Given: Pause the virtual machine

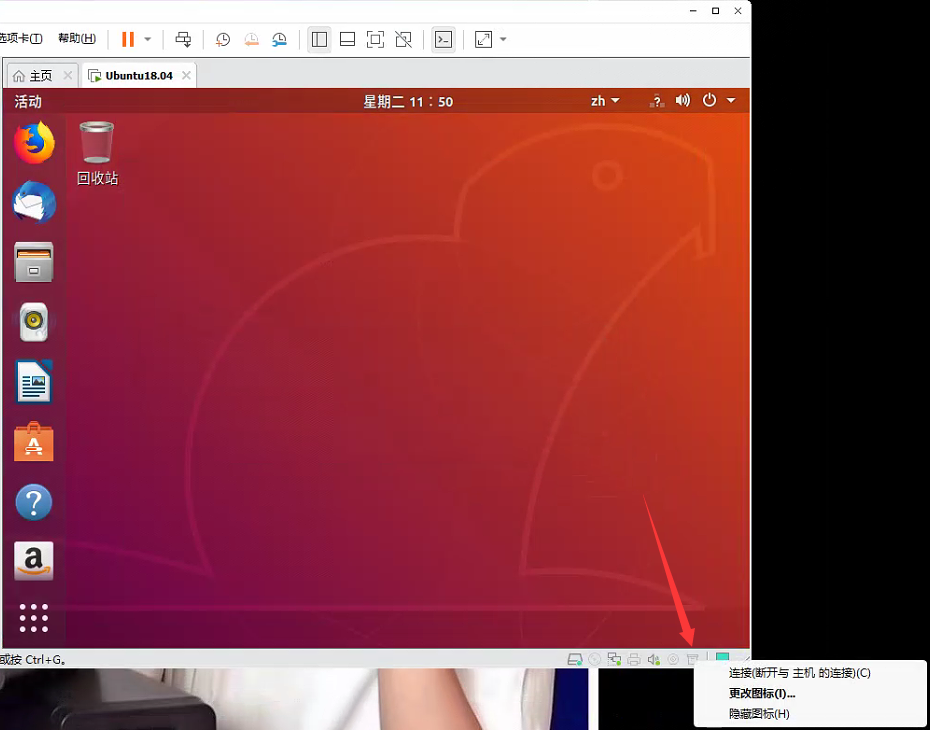Looking at the screenshot, I should pyautogui.click(x=128, y=39).
